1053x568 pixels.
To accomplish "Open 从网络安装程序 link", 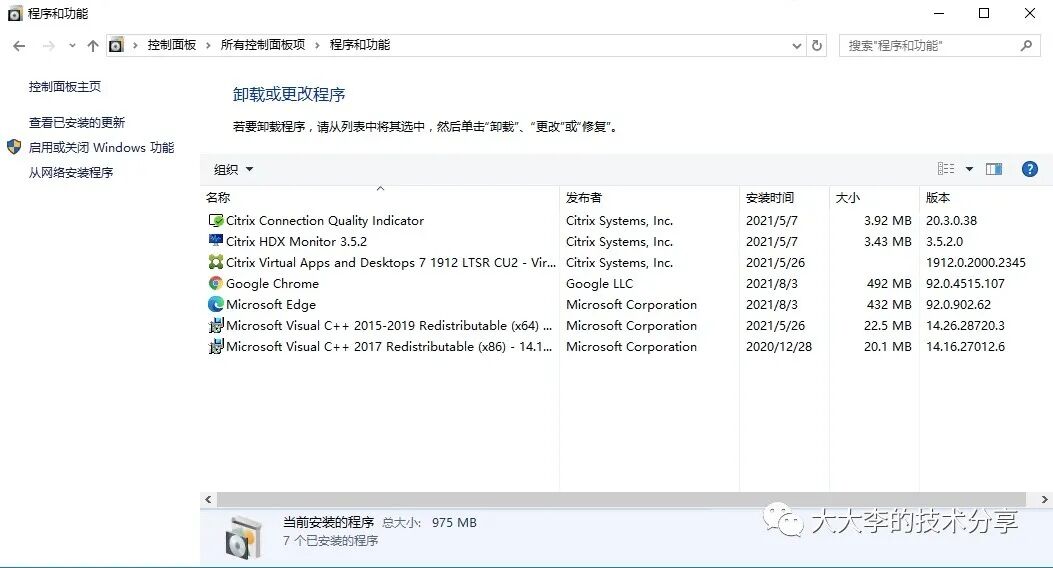I will click(71, 173).
